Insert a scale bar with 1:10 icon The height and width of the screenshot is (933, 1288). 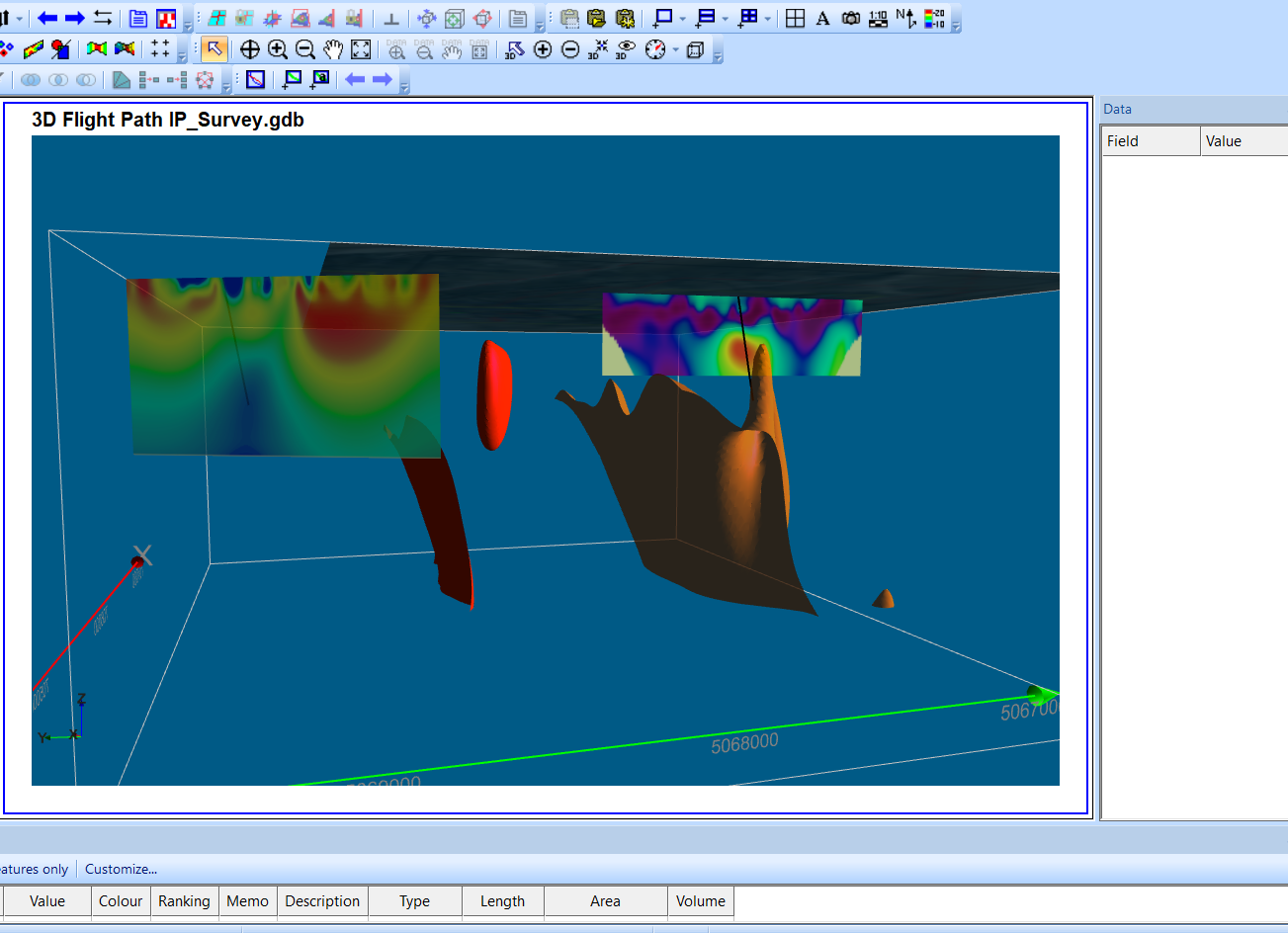pyautogui.click(x=878, y=18)
